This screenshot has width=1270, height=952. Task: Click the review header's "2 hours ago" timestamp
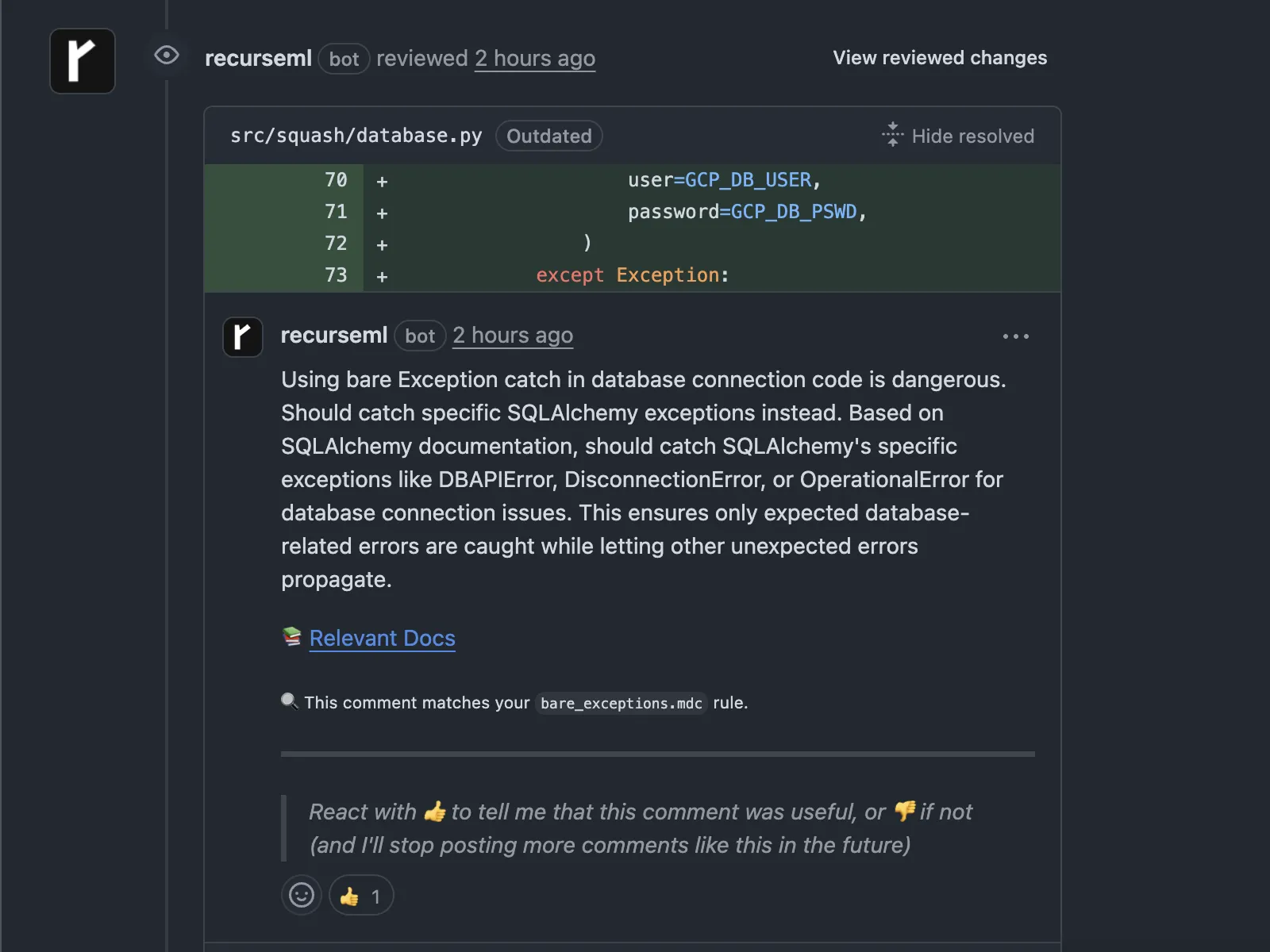click(535, 59)
